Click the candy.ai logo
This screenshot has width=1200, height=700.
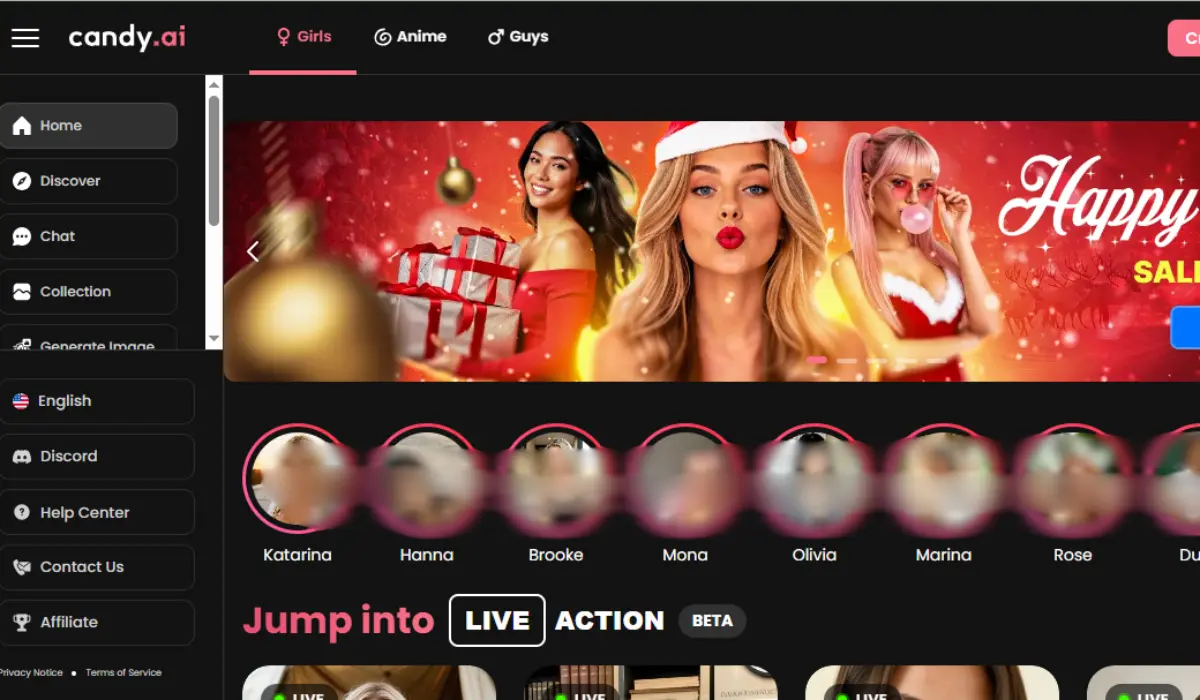pyautogui.click(x=127, y=38)
